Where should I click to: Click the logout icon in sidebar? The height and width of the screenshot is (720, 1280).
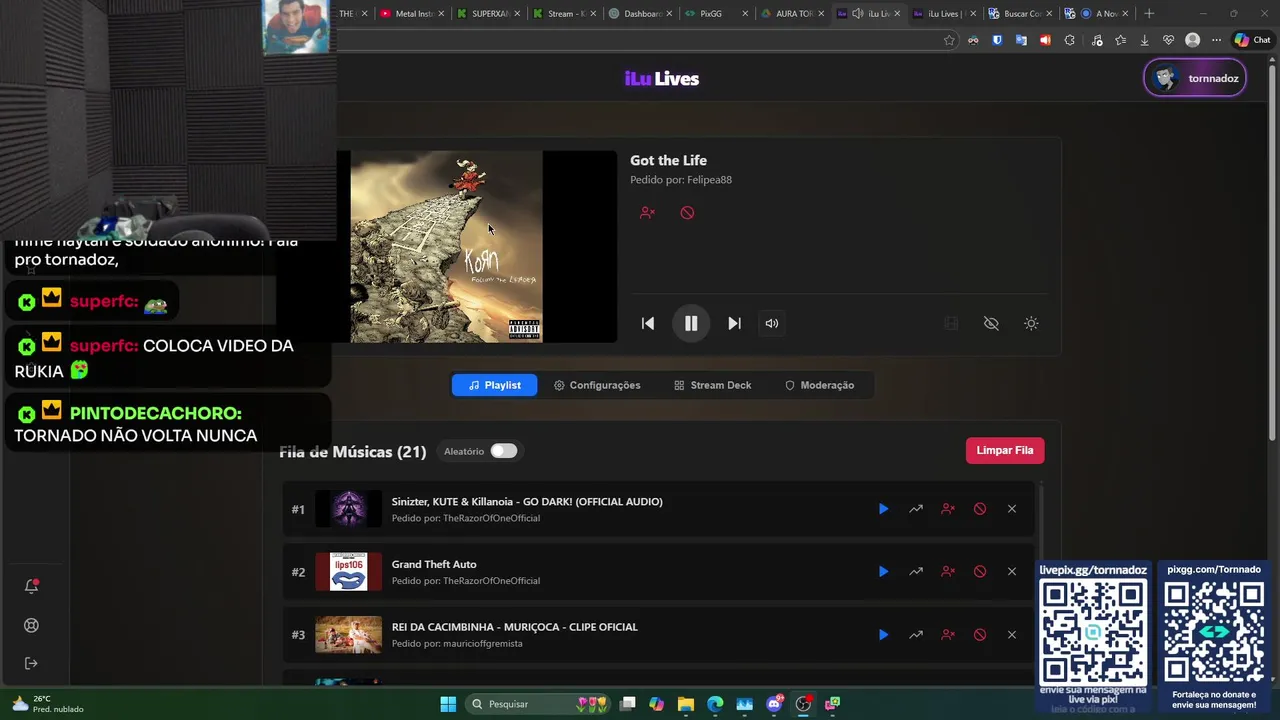(31, 663)
